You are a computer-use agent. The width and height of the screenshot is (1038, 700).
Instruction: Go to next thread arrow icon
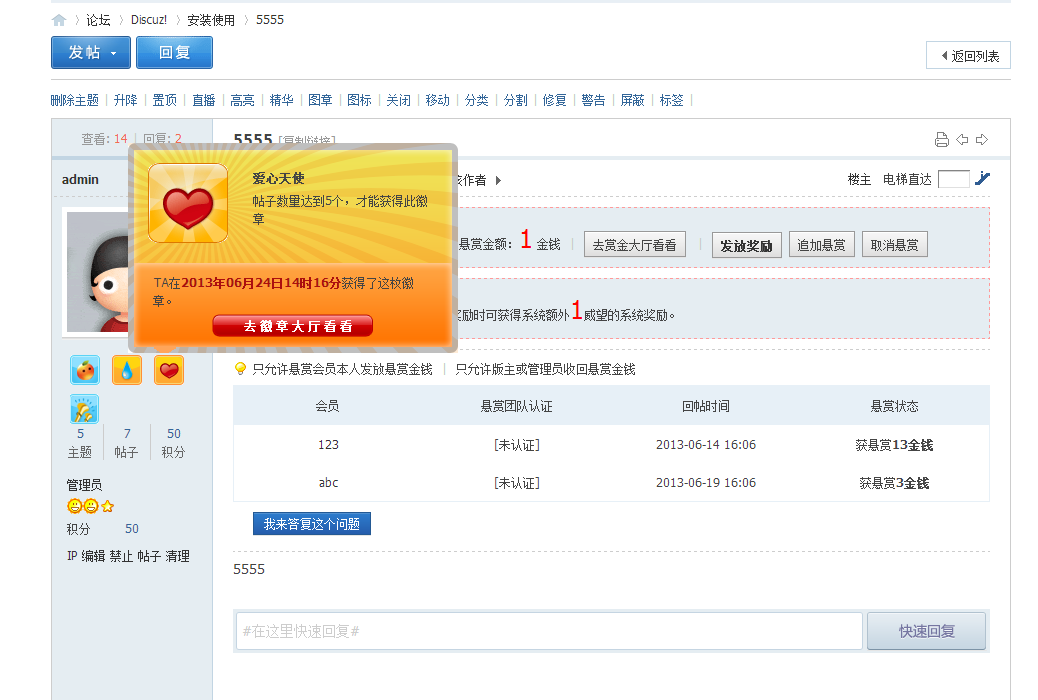982,140
